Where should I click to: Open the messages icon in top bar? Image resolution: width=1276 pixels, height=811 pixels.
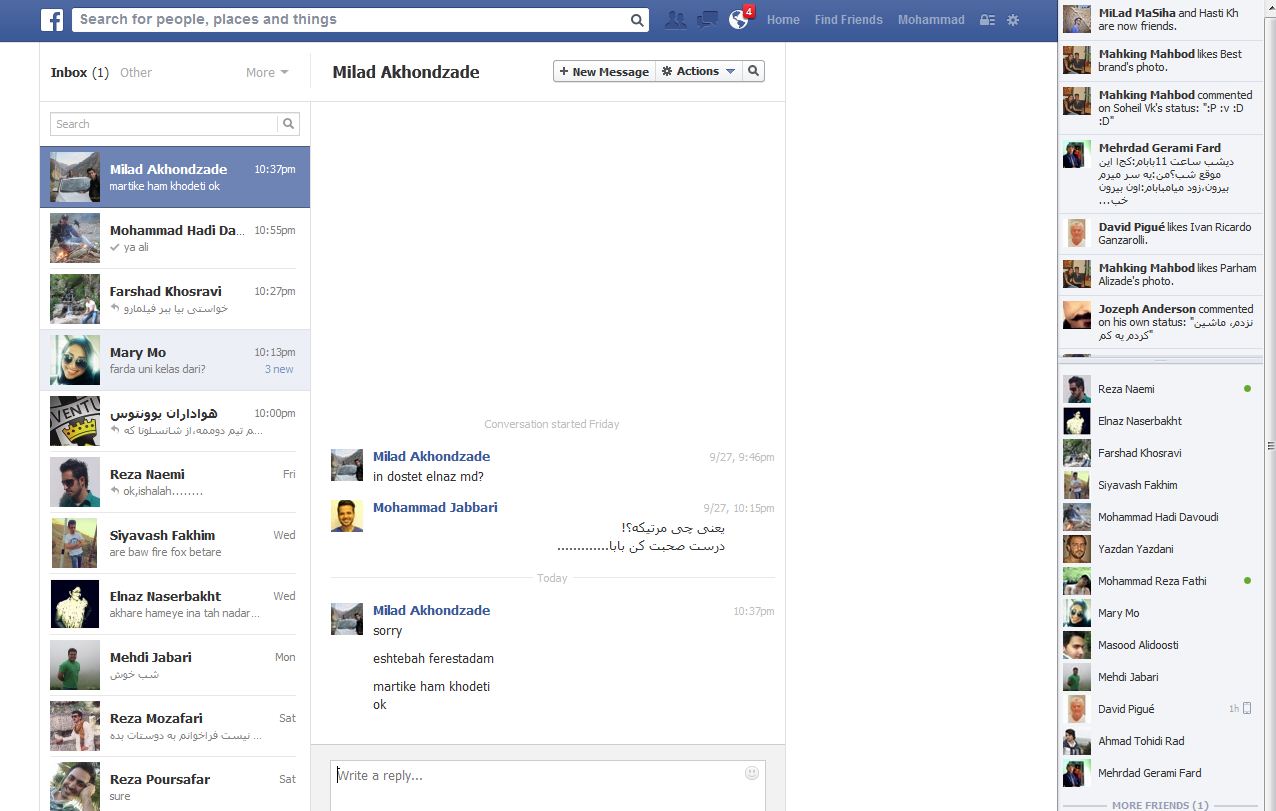pyautogui.click(x=708, y=19)
